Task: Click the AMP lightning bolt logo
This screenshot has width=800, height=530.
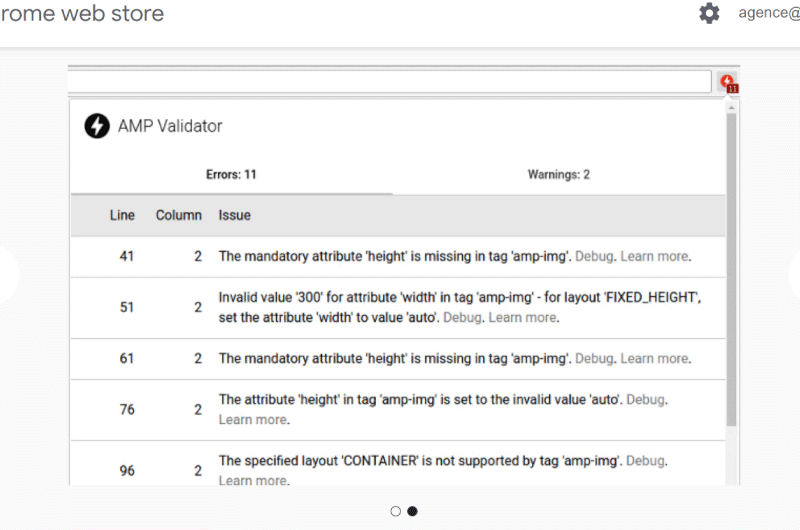Action: click(x=97, y=126)
